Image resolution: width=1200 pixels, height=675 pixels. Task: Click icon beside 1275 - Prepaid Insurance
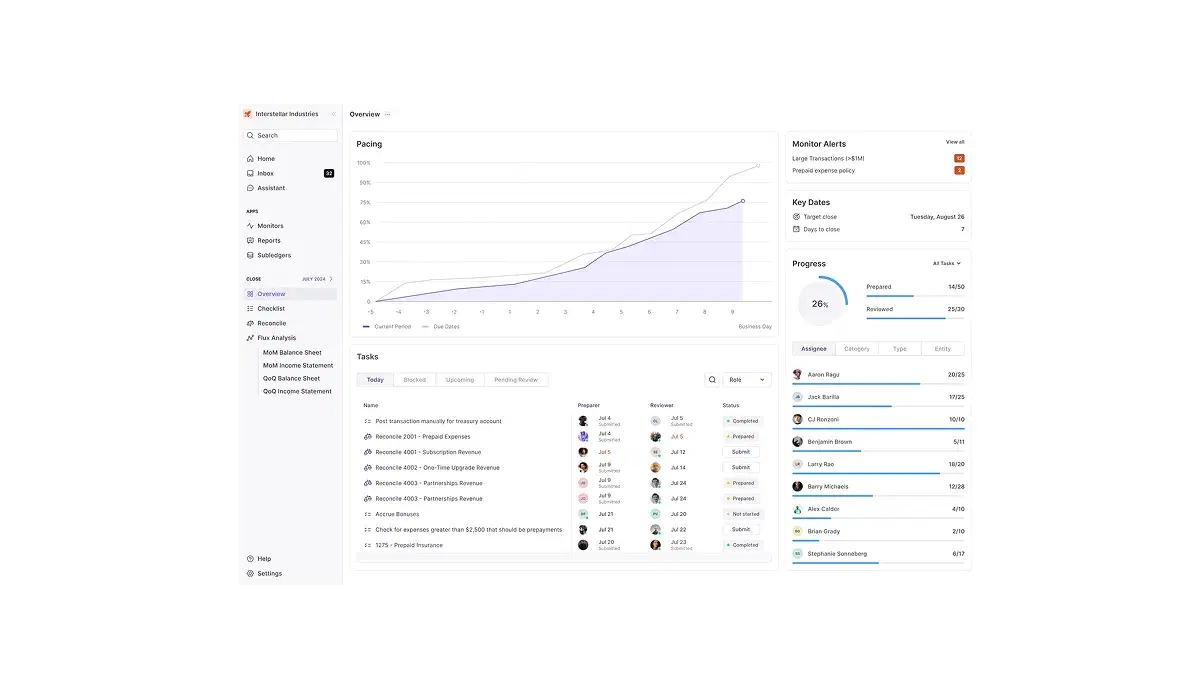[368, 545]
